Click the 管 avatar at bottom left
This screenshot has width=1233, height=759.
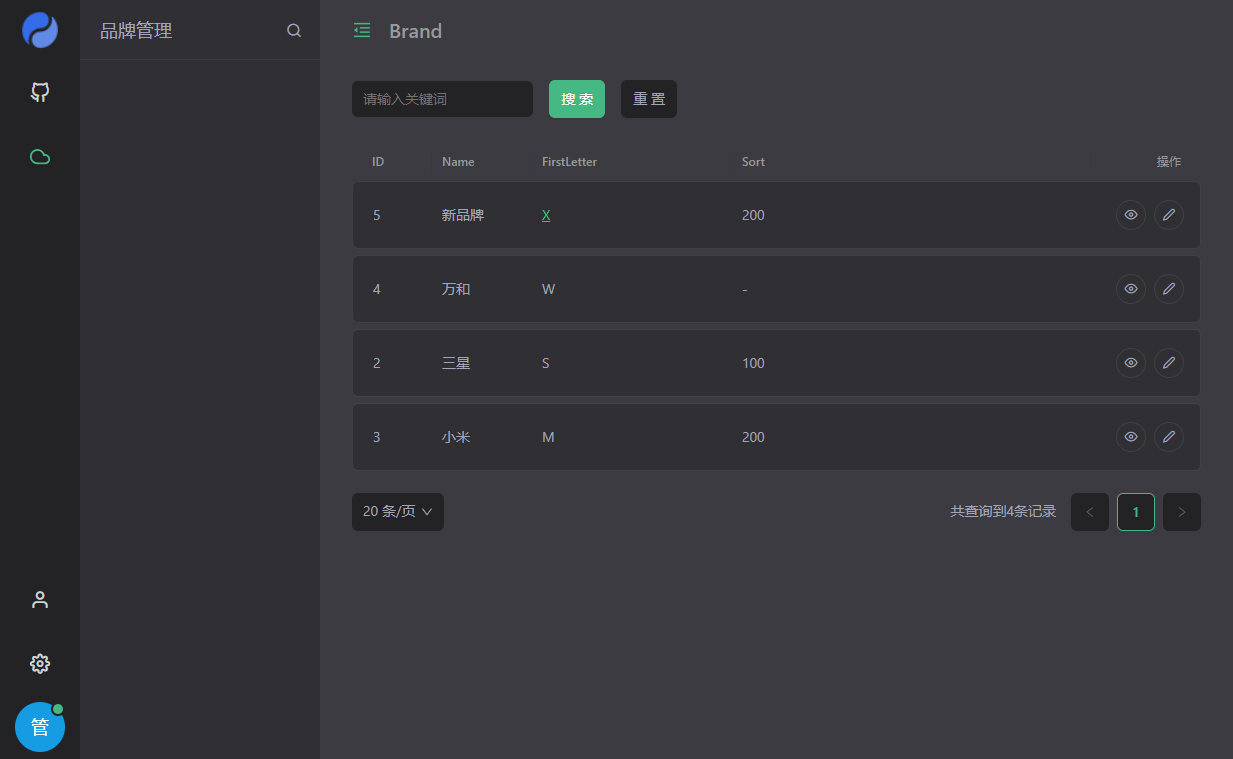[40, 727]
